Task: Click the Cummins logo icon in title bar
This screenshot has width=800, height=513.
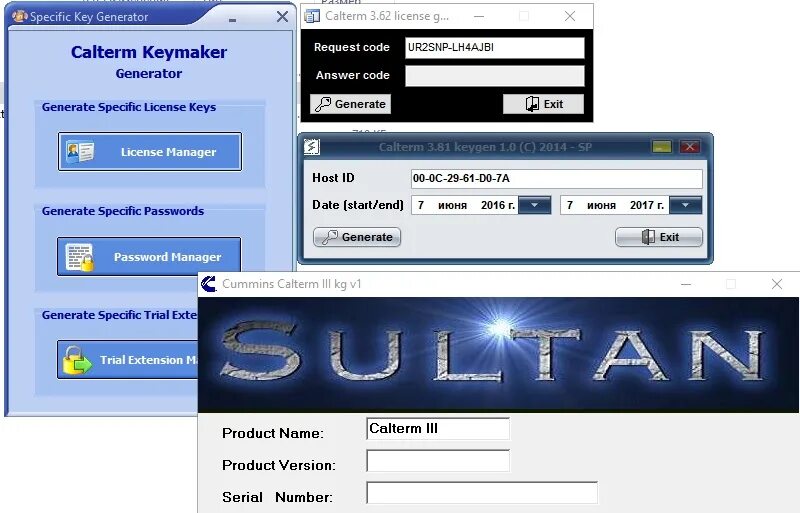Action: [209, 284]
